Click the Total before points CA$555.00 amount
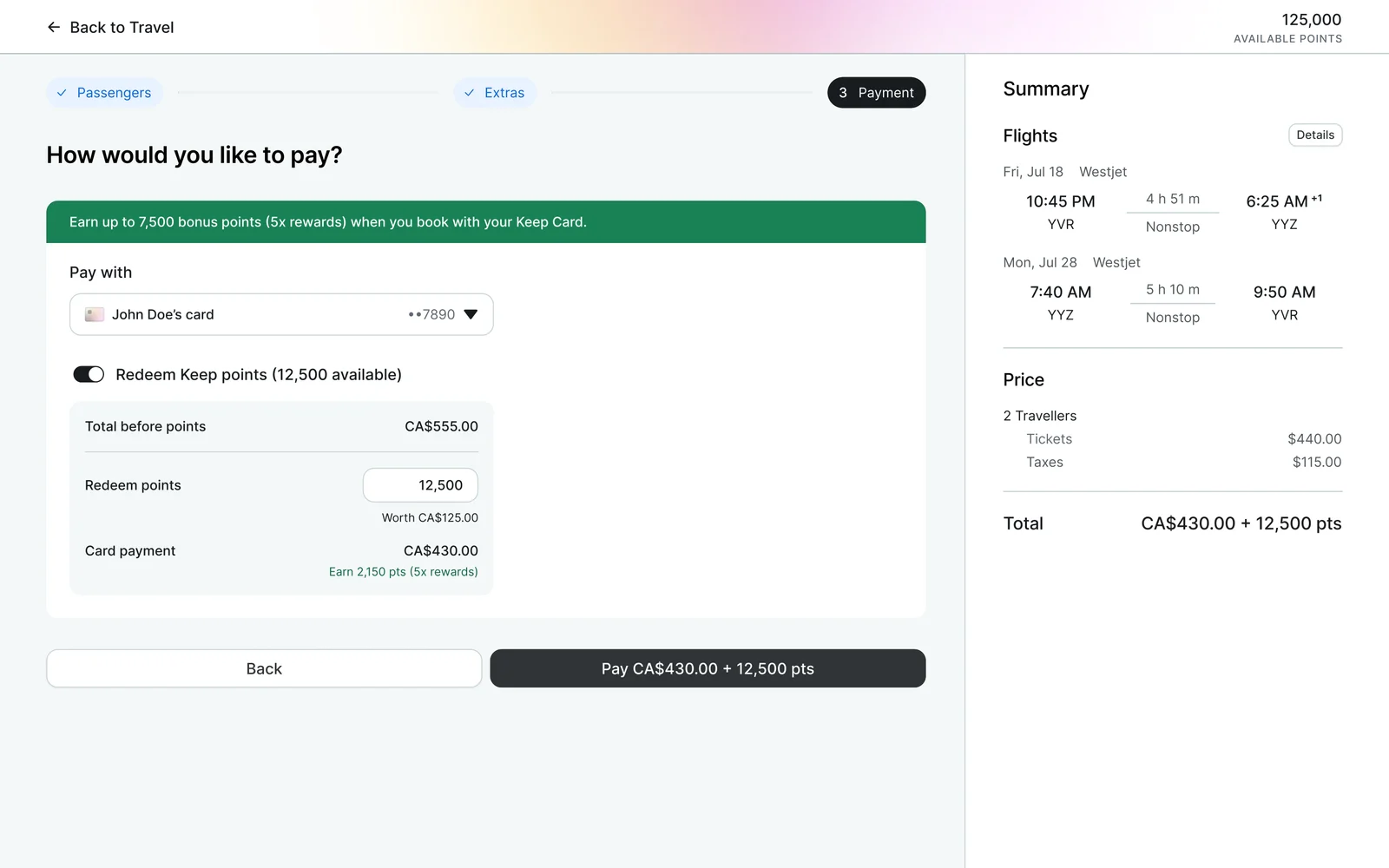1389x868 pixels. (x=441, y=426)
